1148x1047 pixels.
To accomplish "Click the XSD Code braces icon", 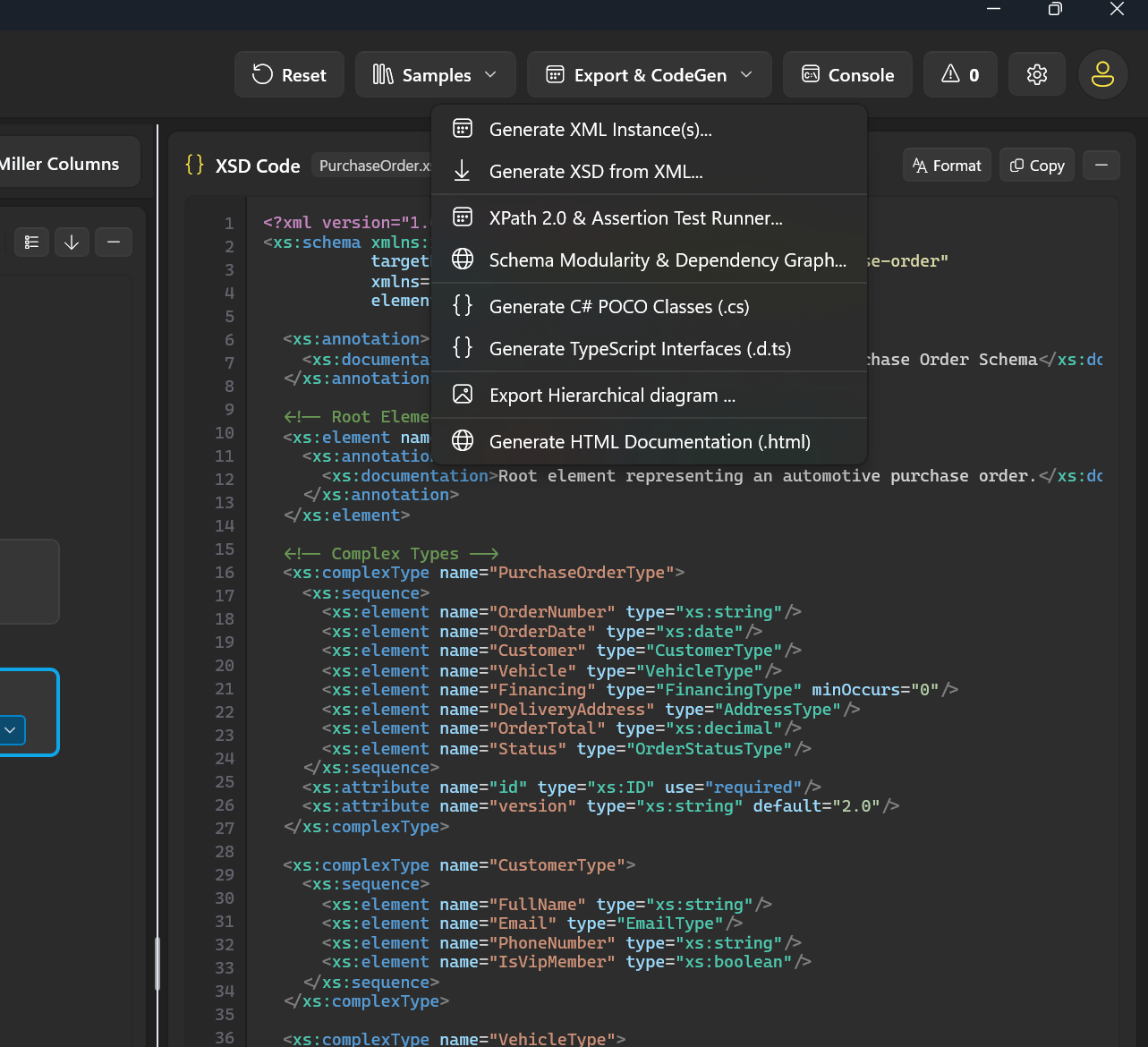I will pos(194,165).
